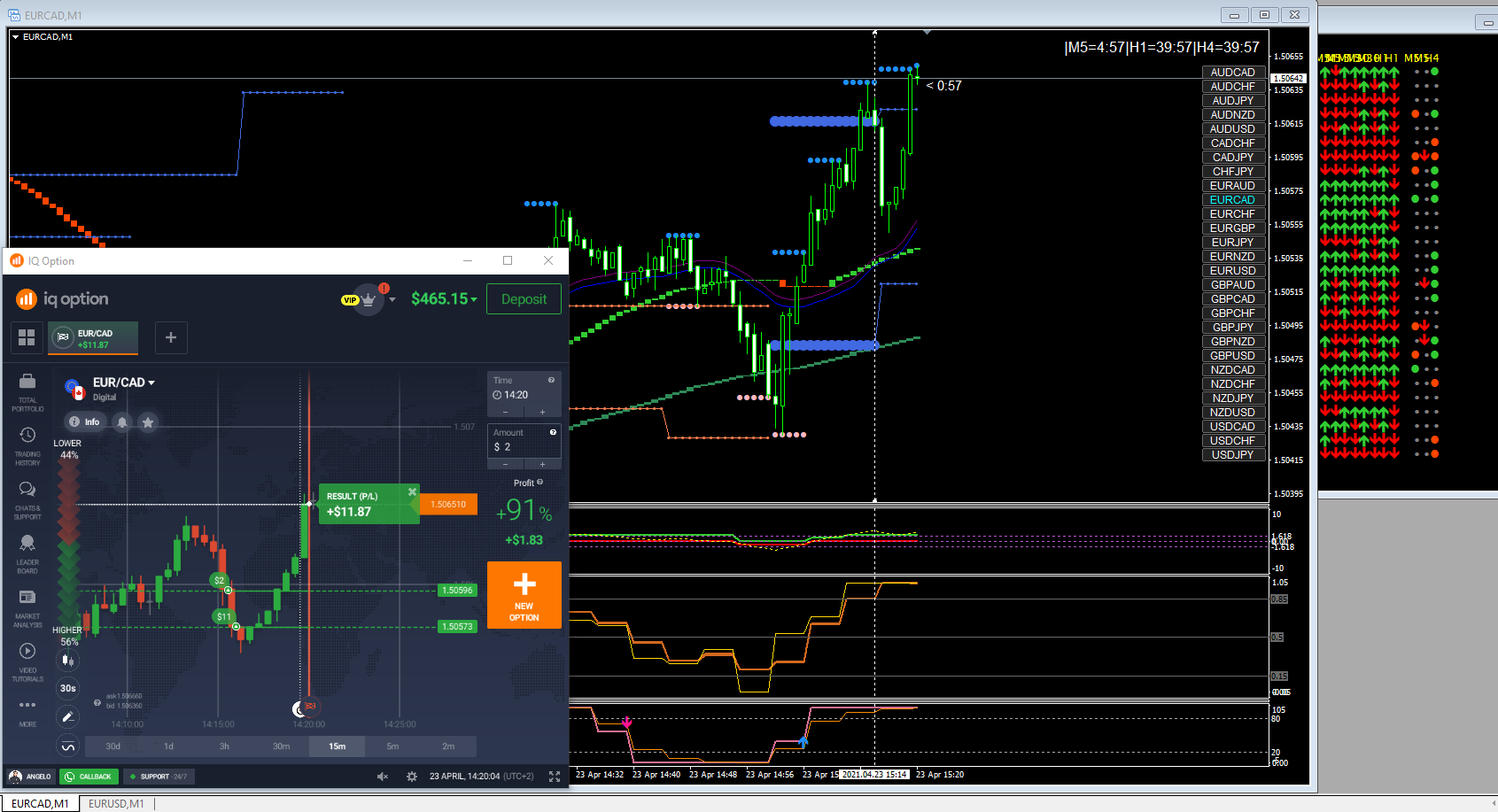
Task: Open the Leader Board
Action: click(27, 554)
